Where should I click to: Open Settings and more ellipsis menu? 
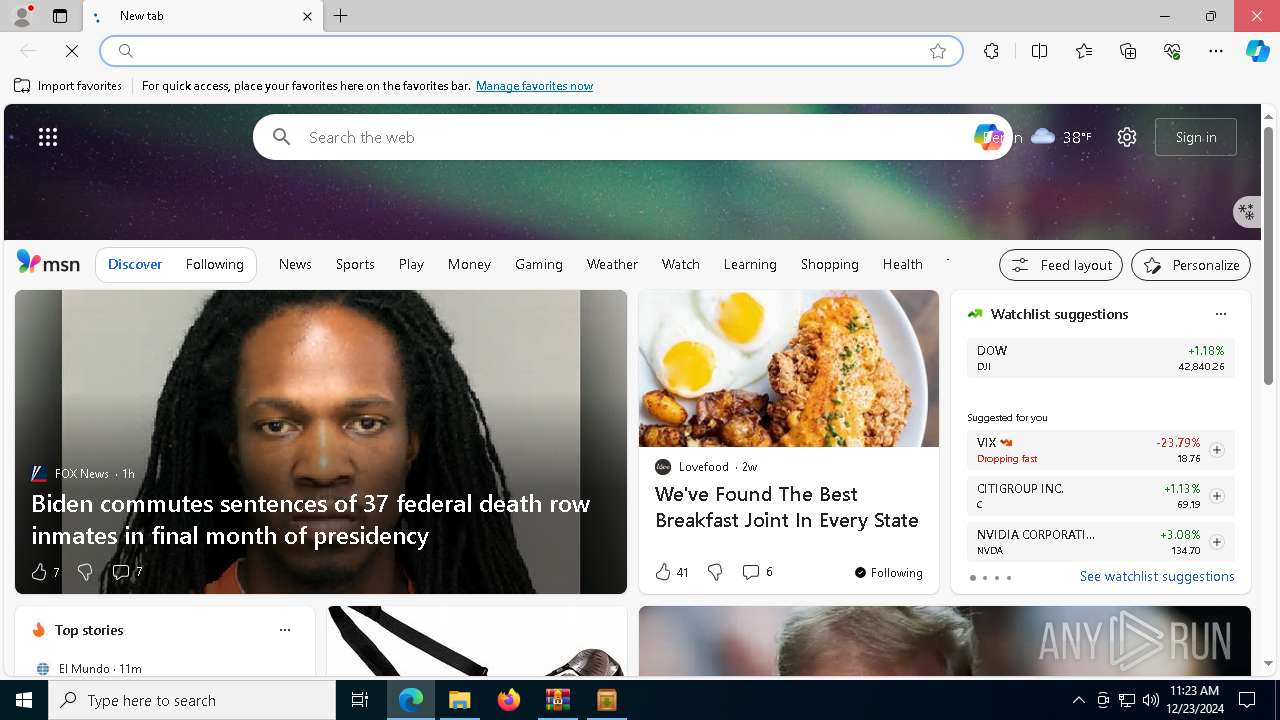[x=1216, y=51]
